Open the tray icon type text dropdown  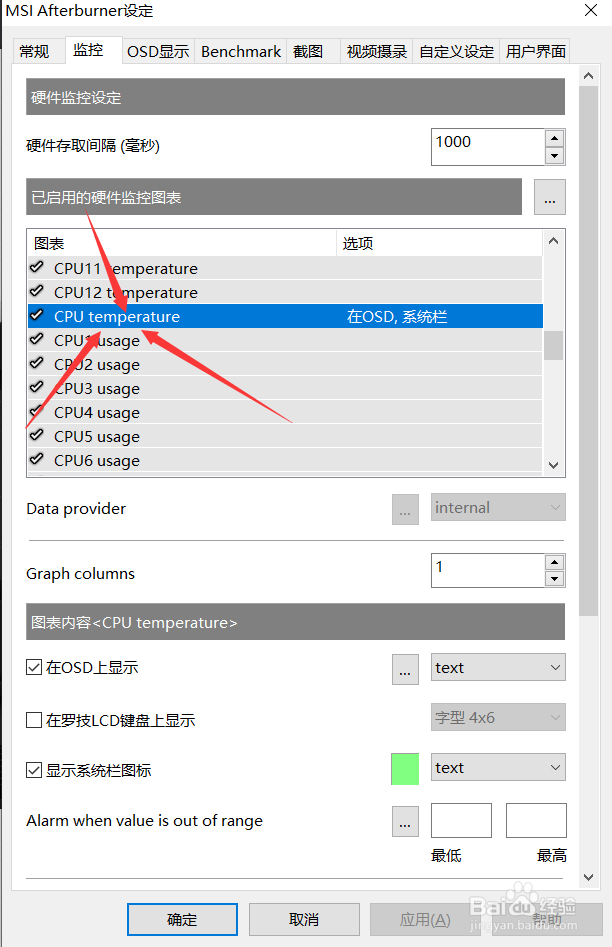pos(498,767)
